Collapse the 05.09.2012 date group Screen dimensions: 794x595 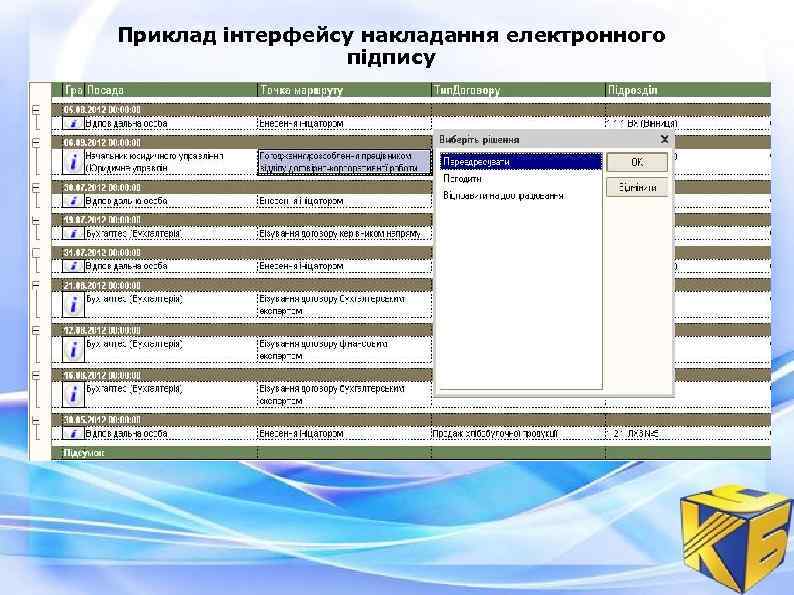click(x=36, y=109)
